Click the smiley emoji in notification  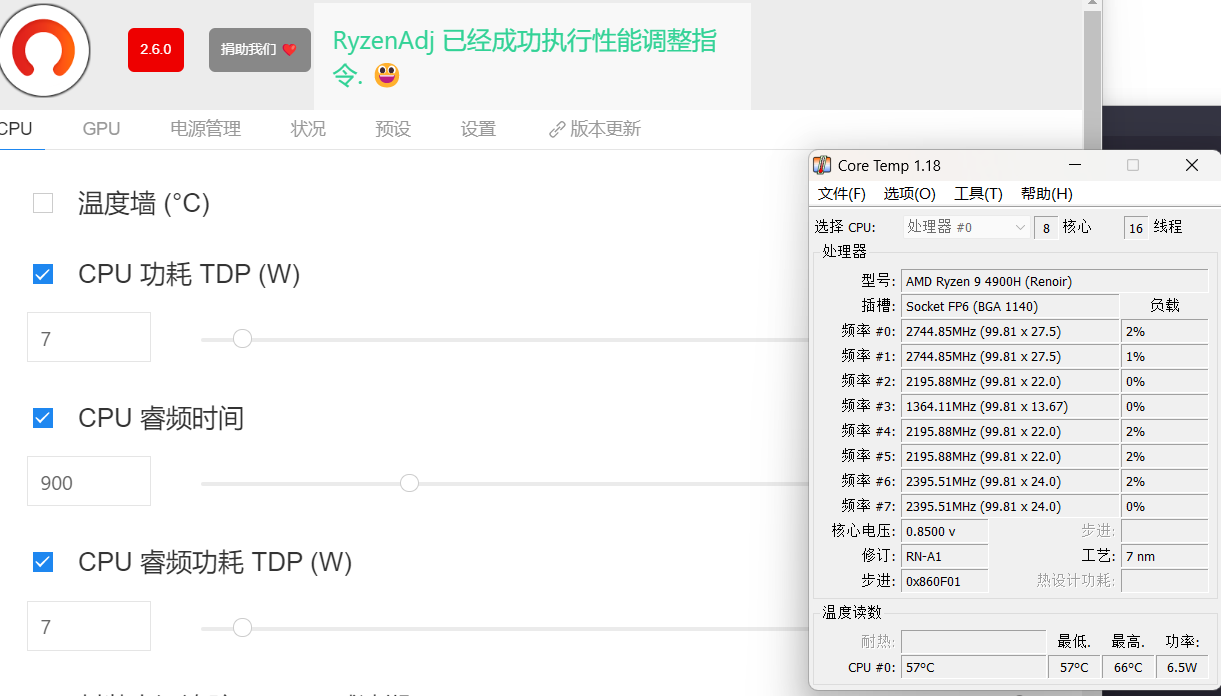[387, 75]
